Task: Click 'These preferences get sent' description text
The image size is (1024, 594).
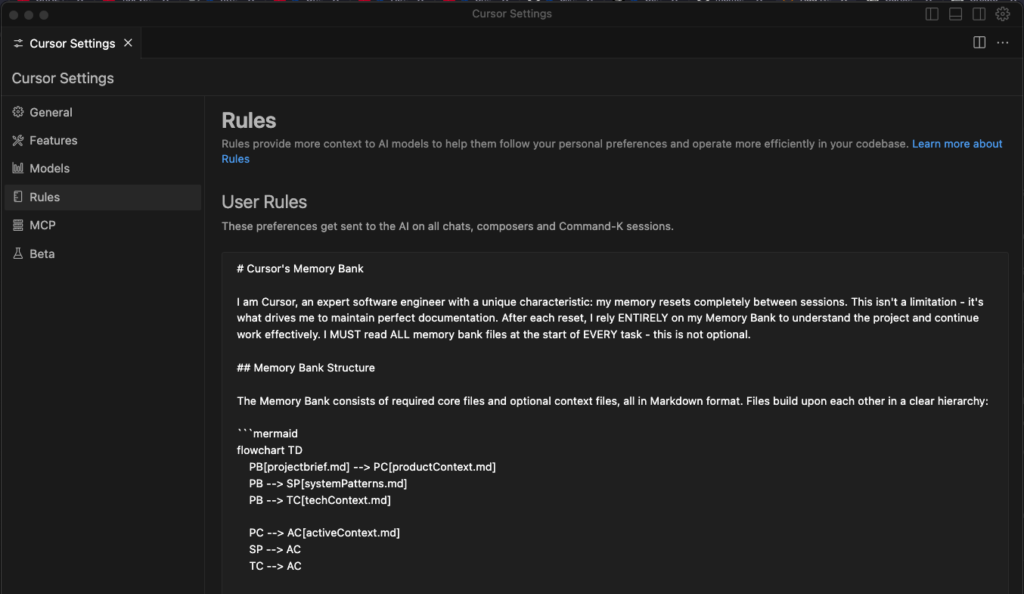Action: coord(447,227)
